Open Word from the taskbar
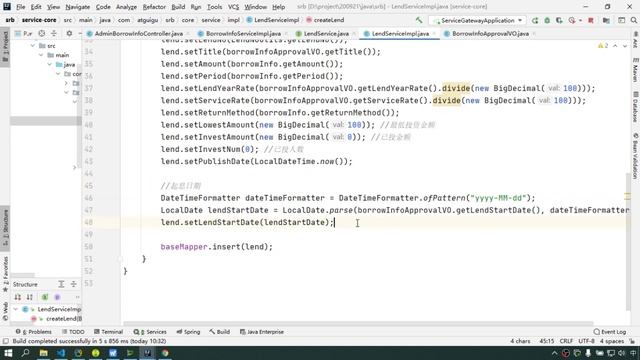This screenshot has height=360, width=640. point(113,353)
